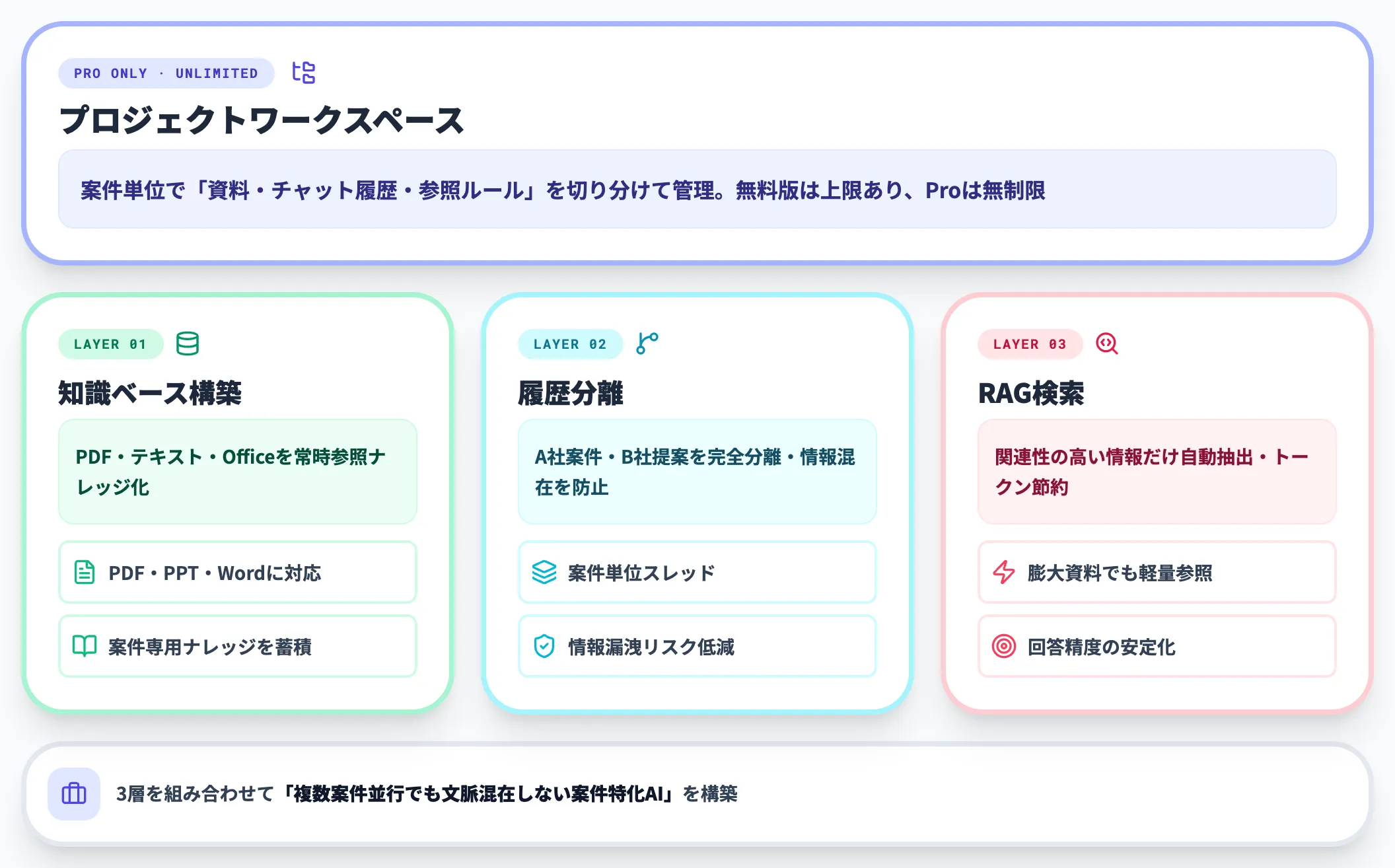This screenshot has height=868, width=1395.
Task: Click the 3層を組み合わせて summary sentence
Action: [427, 793]
